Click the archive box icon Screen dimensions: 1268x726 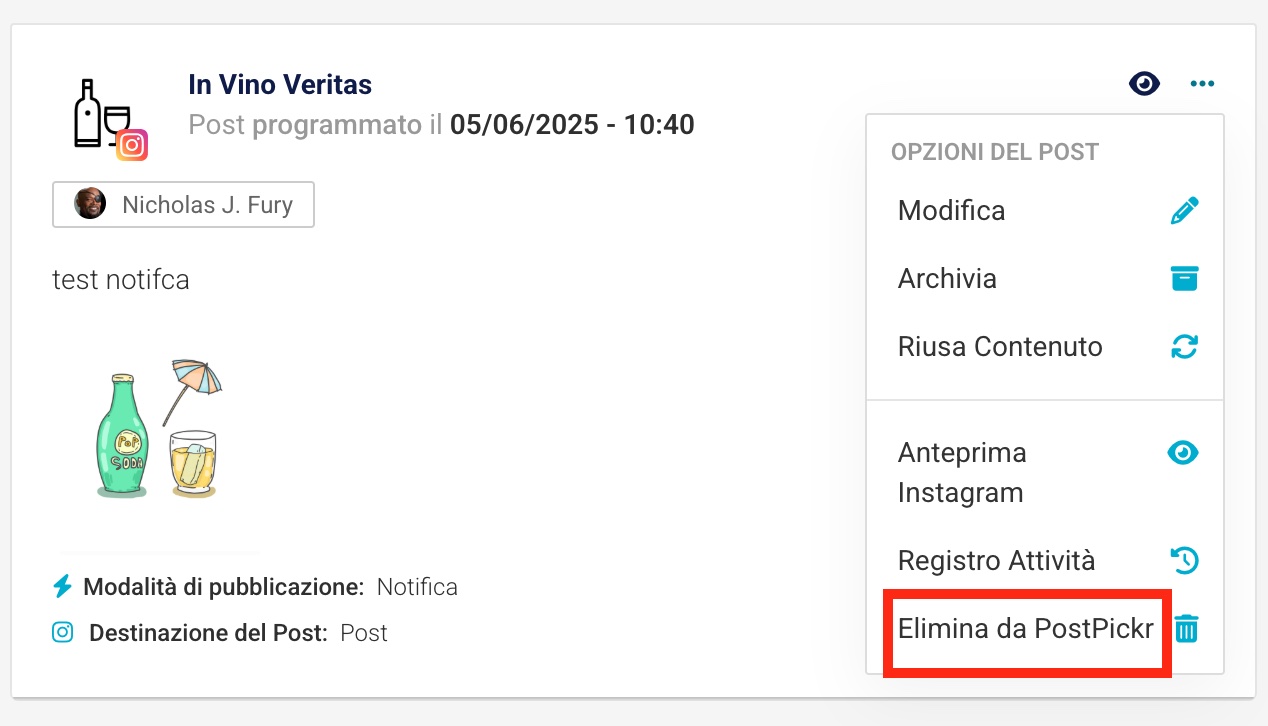click(x=1184, y=278)
